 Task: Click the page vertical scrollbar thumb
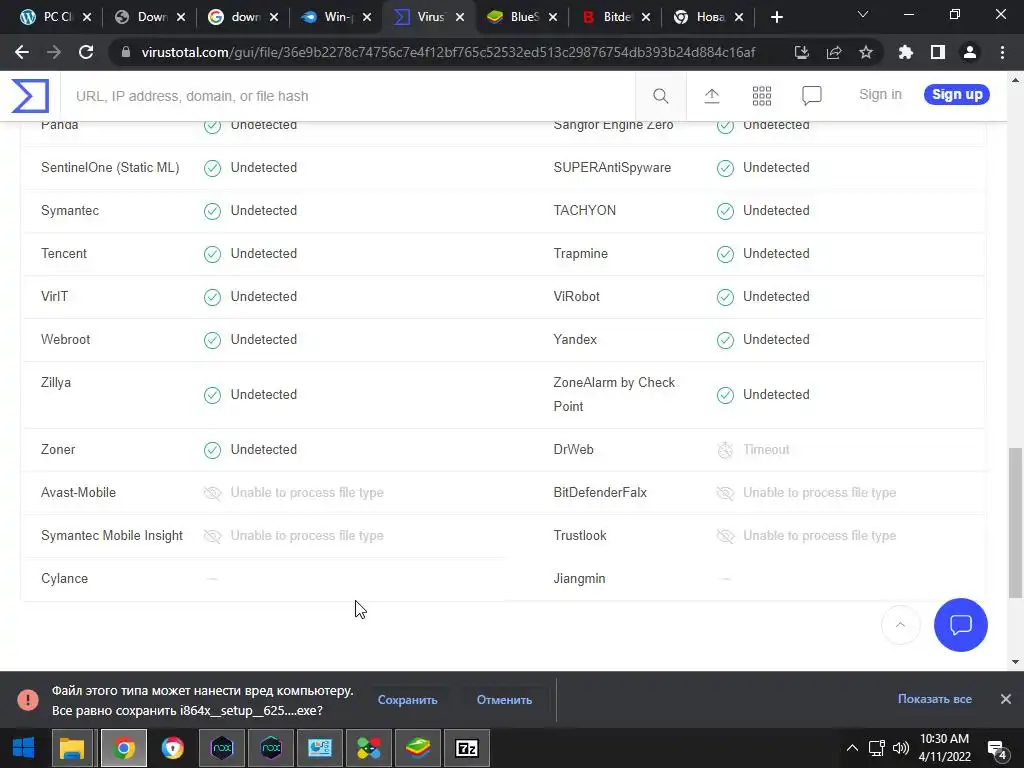(x=1015, y=522)
